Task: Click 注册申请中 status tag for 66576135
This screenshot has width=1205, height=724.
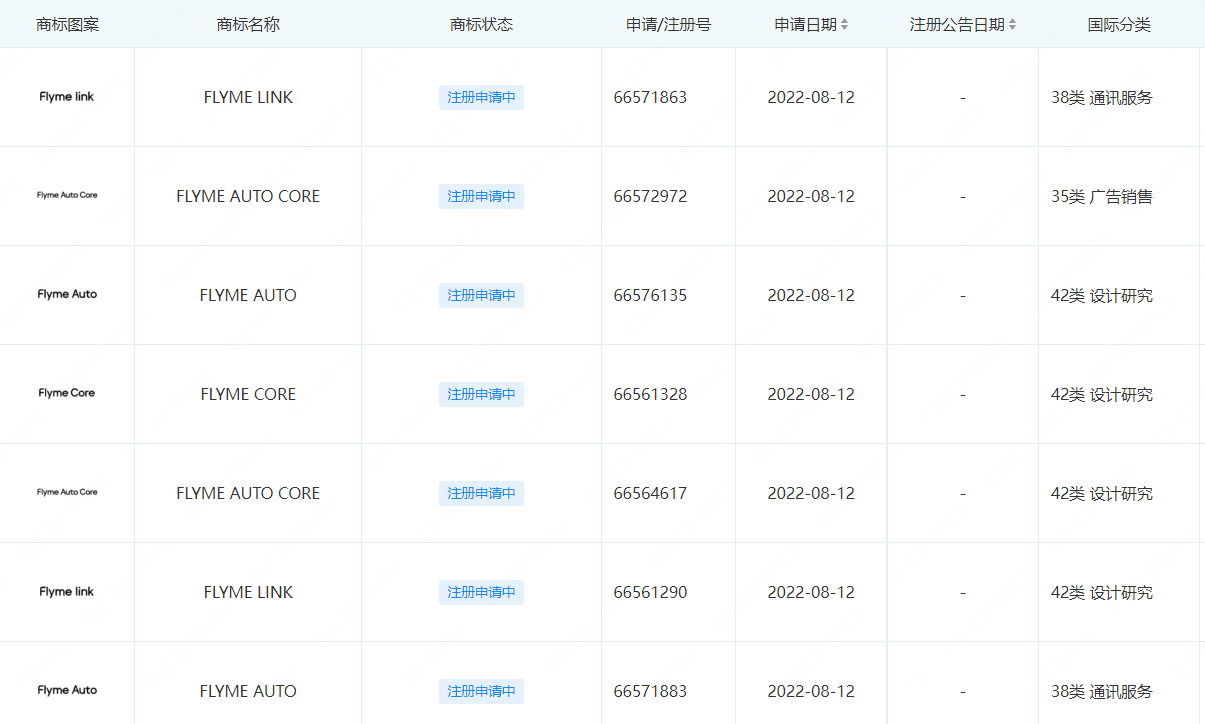Action: pos(481,296)
